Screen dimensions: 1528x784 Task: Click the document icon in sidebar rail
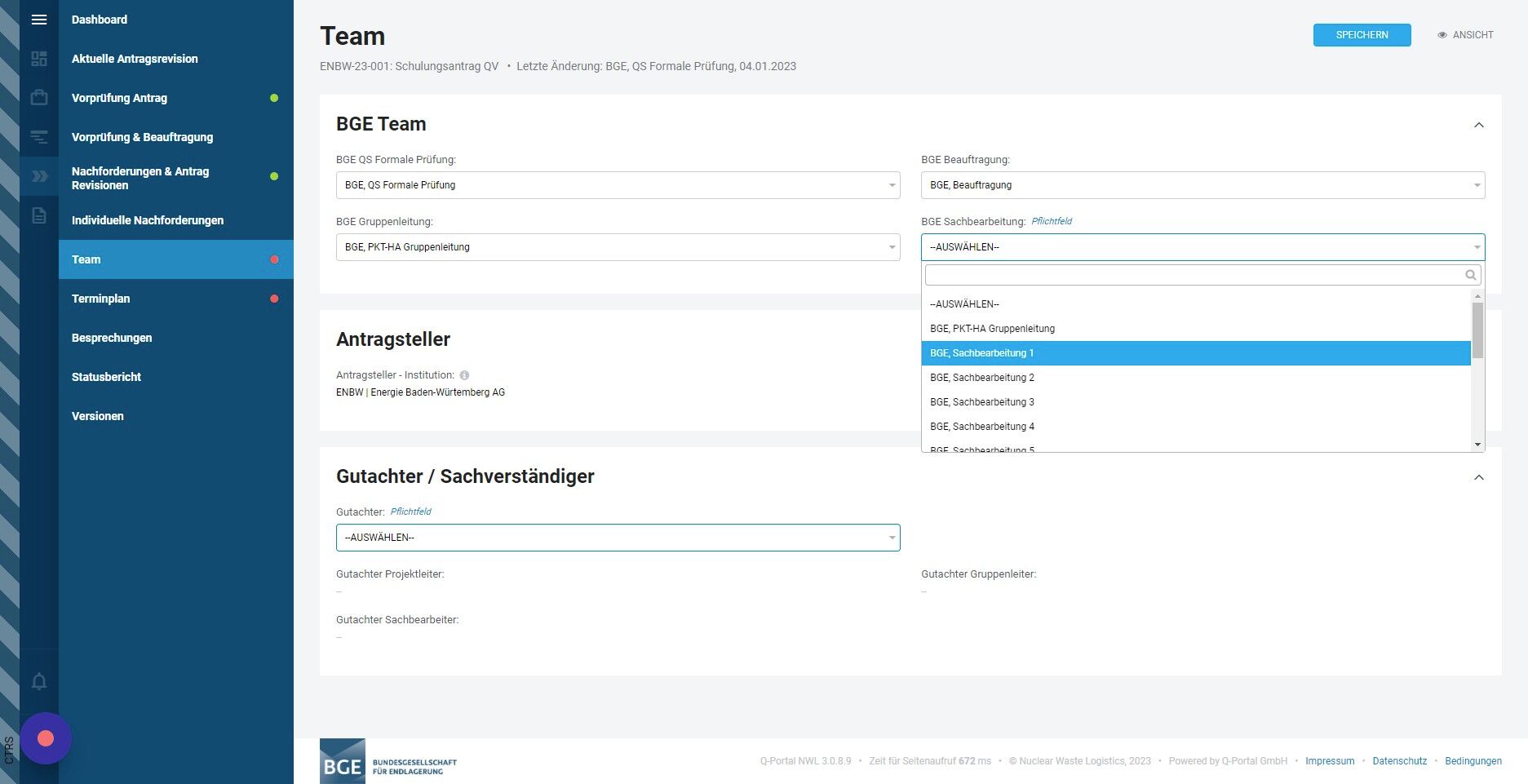coord(38,216)
